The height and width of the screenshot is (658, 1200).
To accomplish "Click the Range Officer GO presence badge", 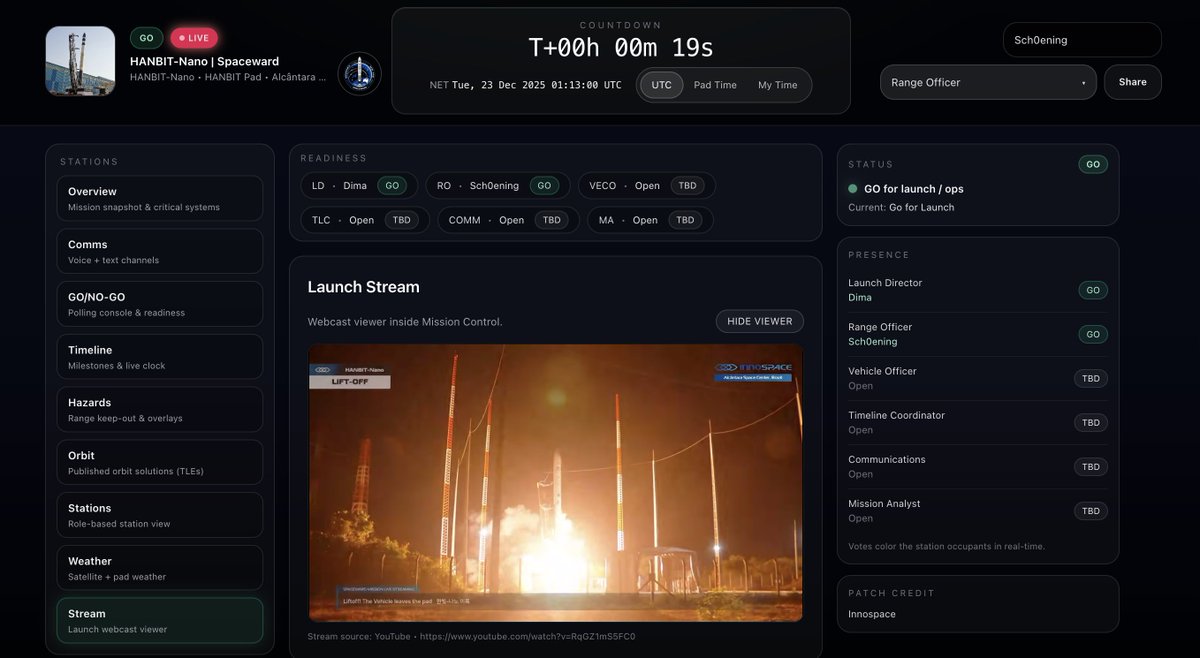I will point(1093,334).
